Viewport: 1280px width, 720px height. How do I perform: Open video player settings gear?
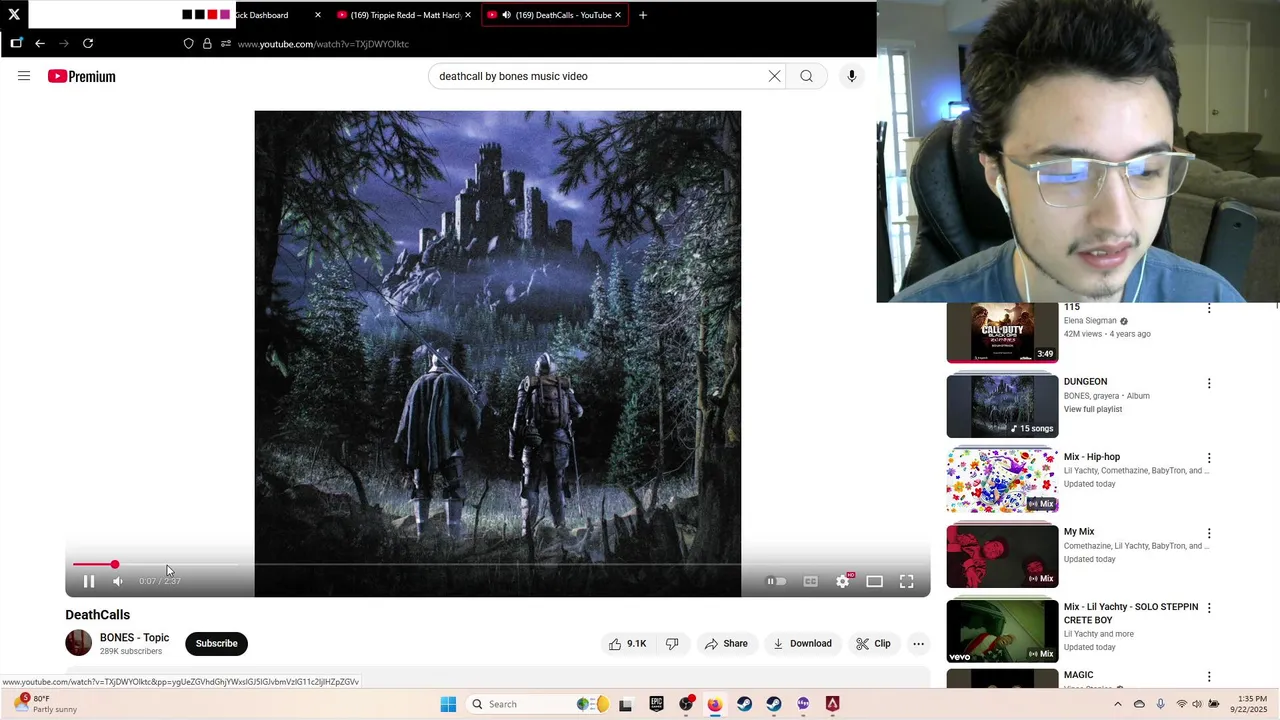(x=843, y=581)
